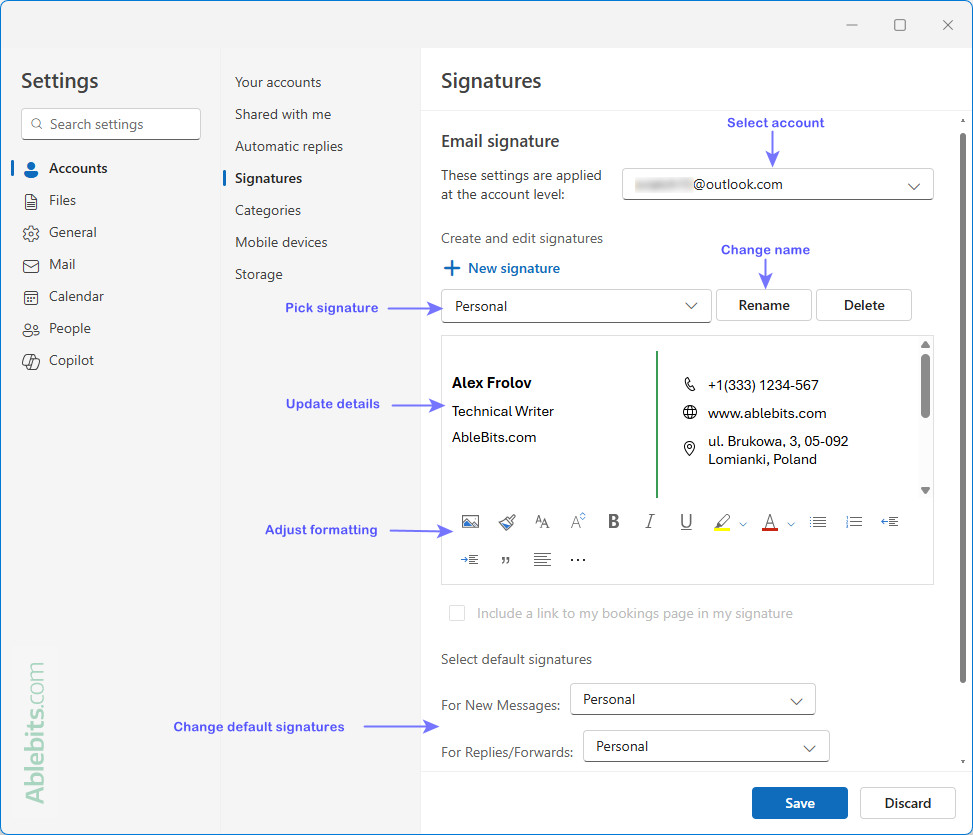This screenshot has width=973, height=835.
Task: Apply a bulleted list
Action: point(817,521)
